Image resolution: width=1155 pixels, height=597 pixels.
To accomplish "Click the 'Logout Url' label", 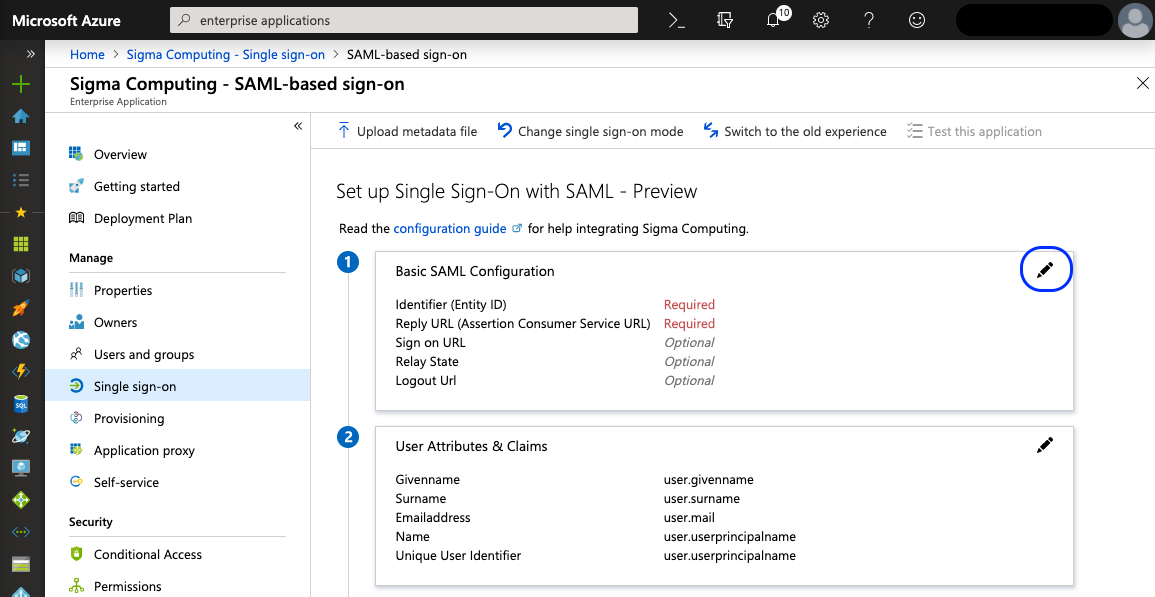I will (x=426, y=381).
